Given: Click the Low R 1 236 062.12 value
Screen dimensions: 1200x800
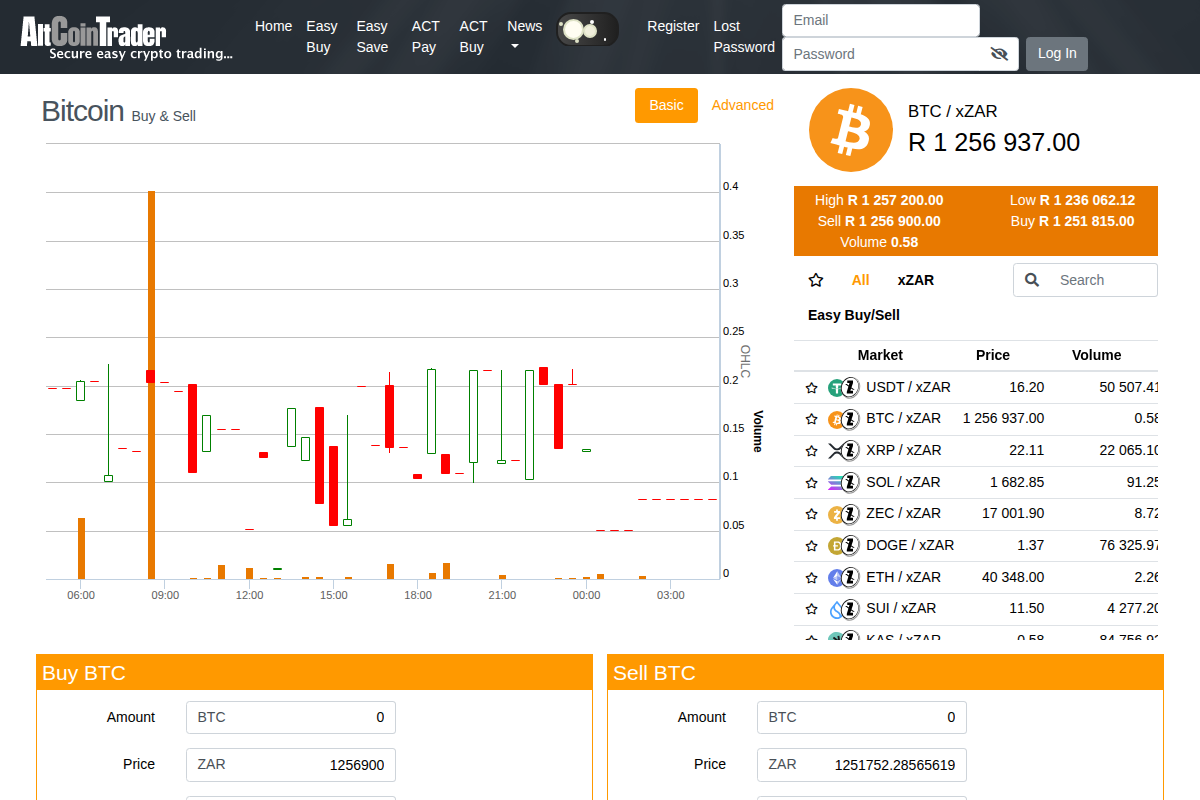Looking at the screenshot, I should [1087, 200].
